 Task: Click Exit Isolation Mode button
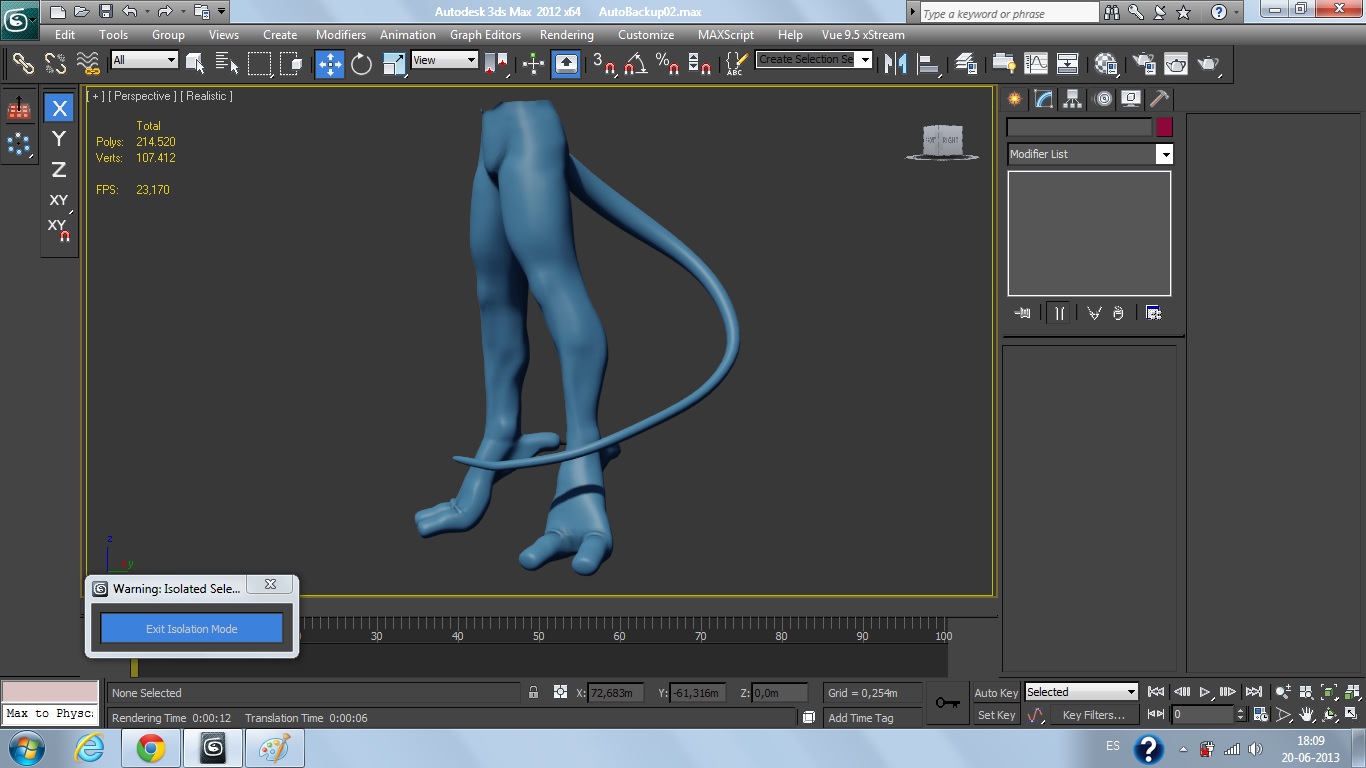(192, 629)
